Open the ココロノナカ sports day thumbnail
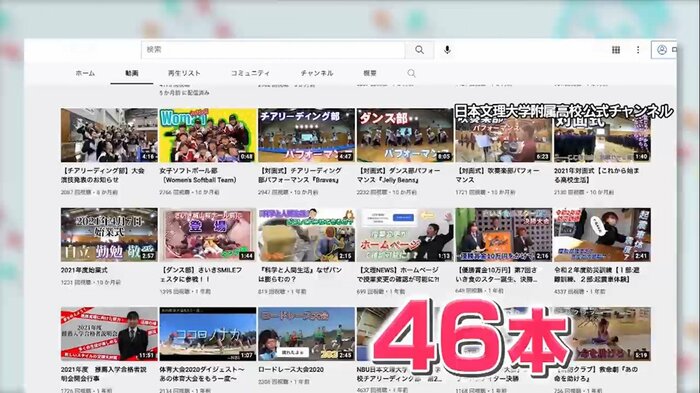The height and width of the screenshot is (393, 700). coord(208,334)
